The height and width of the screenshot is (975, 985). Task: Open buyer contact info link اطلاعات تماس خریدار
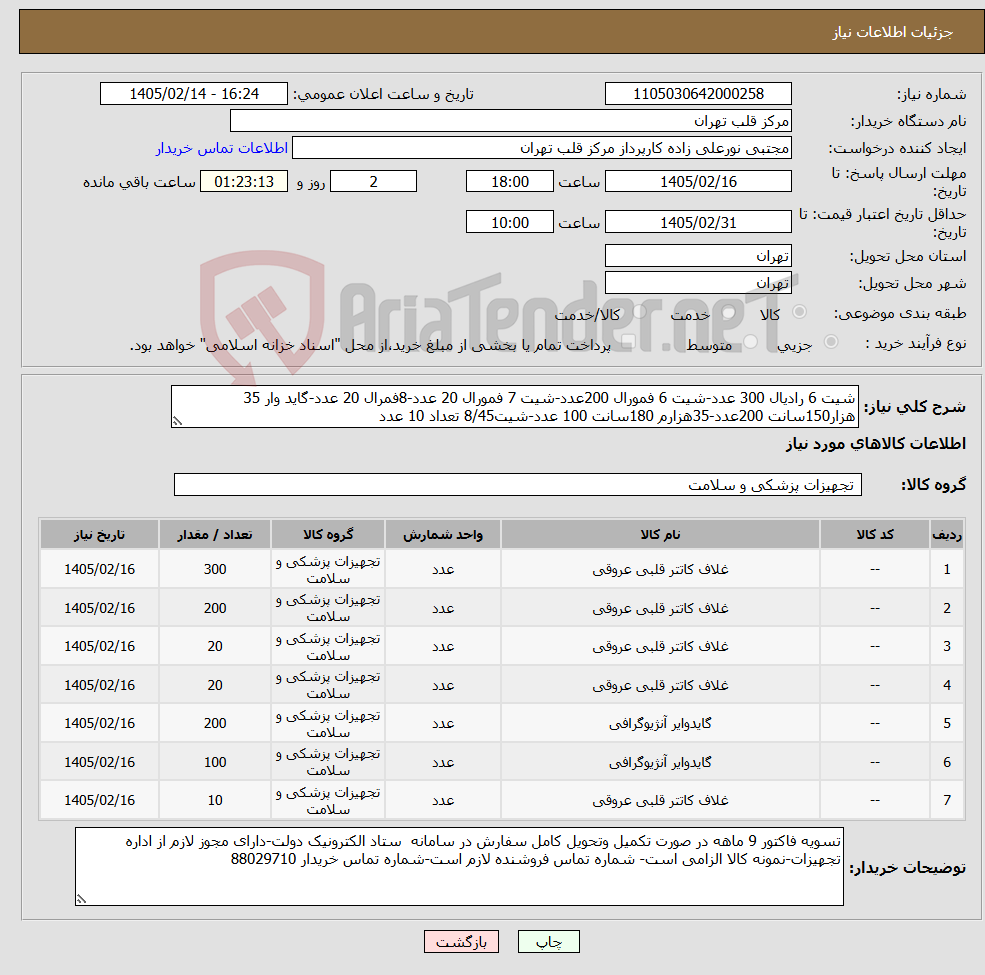tap(221, 148)
